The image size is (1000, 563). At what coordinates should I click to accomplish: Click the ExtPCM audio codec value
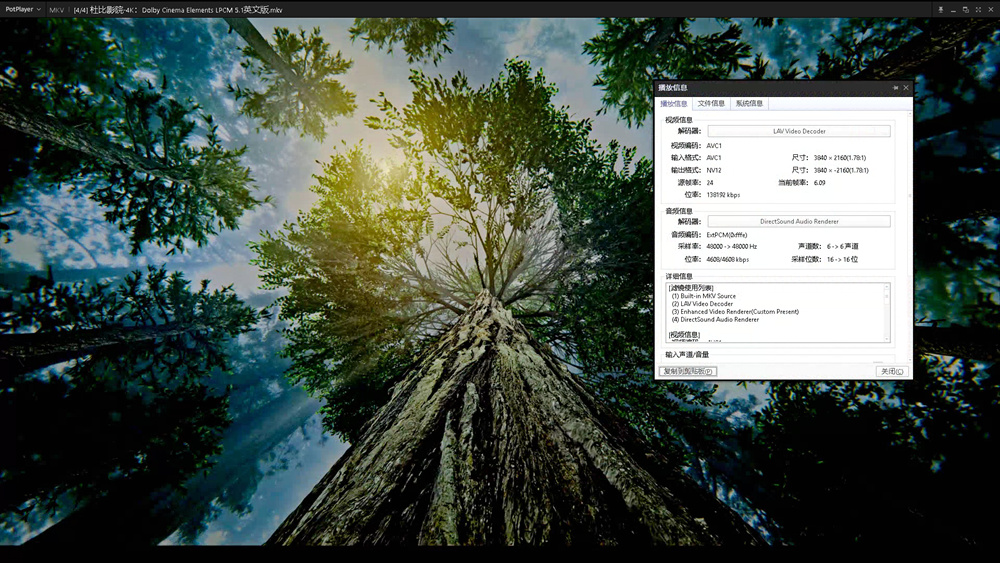(726, 235)
